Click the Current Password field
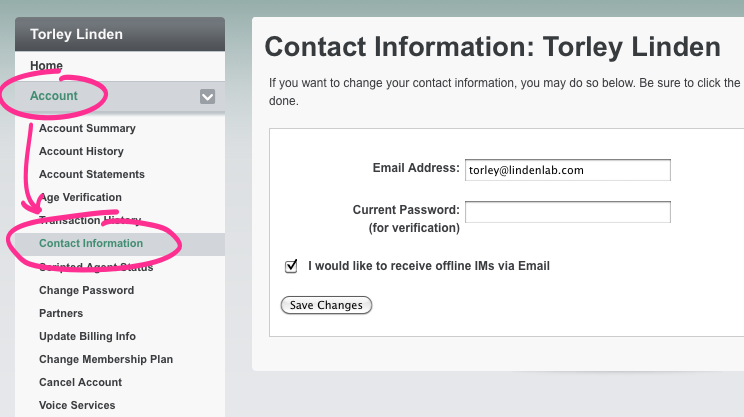Viewport: 744px width, 417px height. 567,212
